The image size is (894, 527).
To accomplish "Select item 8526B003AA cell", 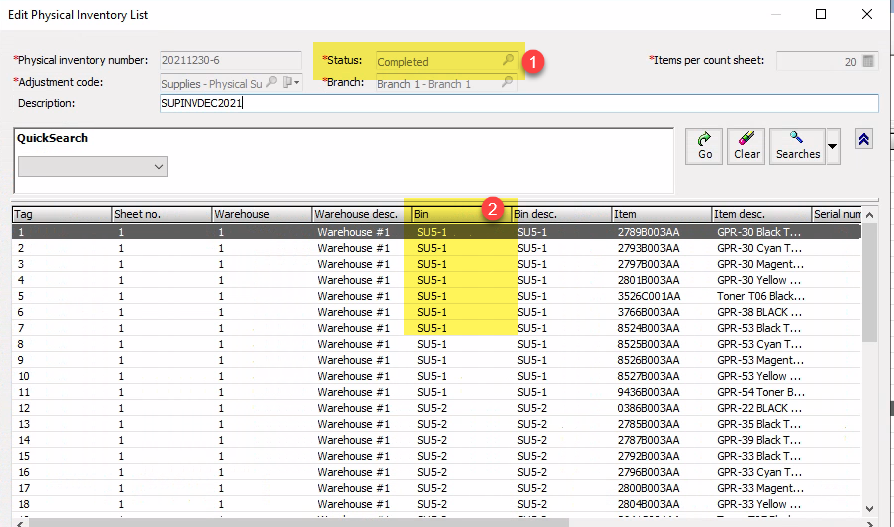I will click(648, 360).
